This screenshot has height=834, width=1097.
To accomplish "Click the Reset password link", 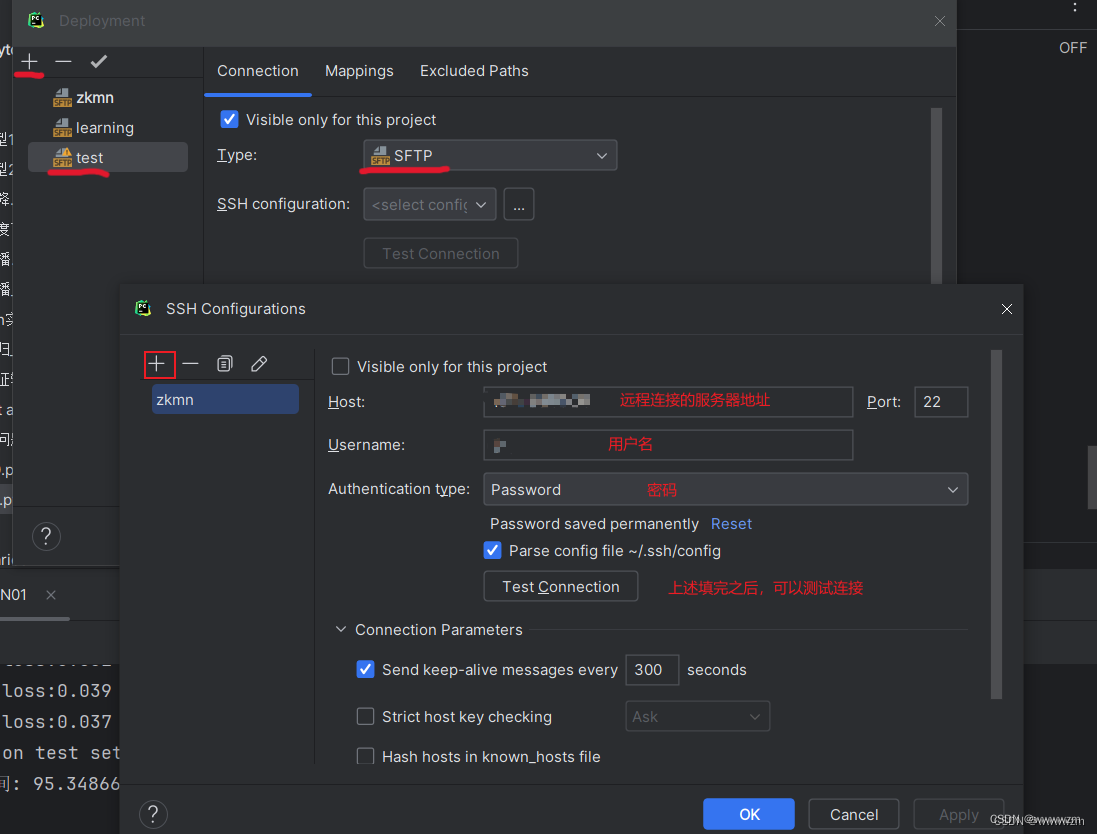I will pyautogui.click(x=731, y=524).
